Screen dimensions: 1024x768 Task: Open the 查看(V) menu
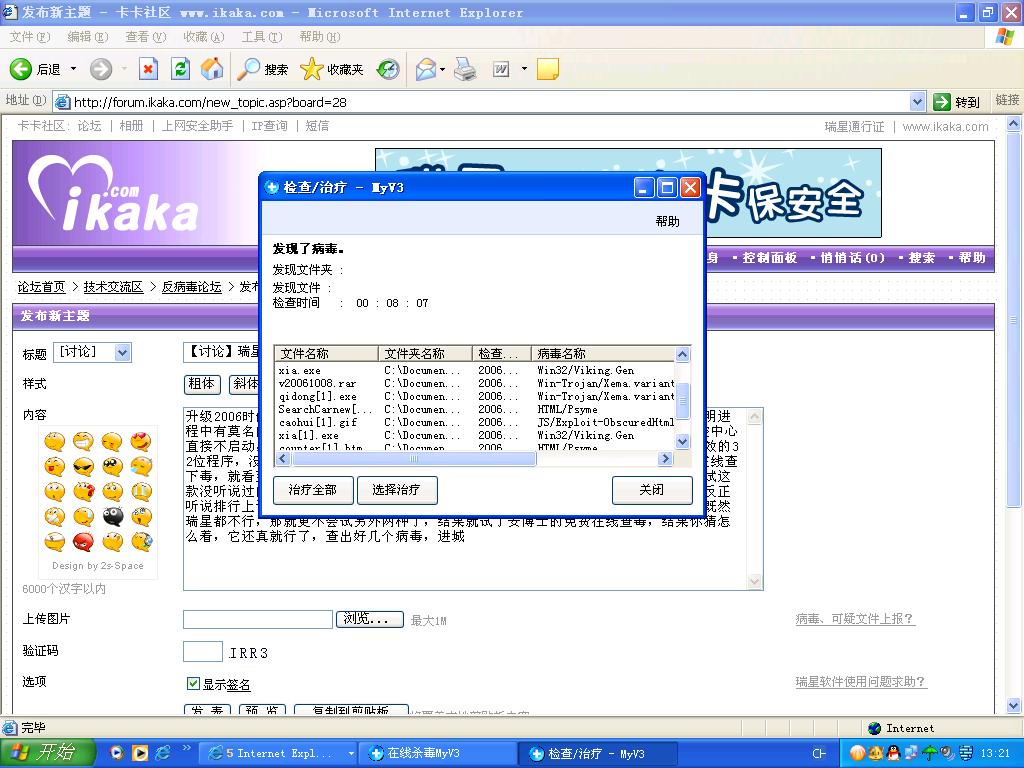click(x=146, y=37)
